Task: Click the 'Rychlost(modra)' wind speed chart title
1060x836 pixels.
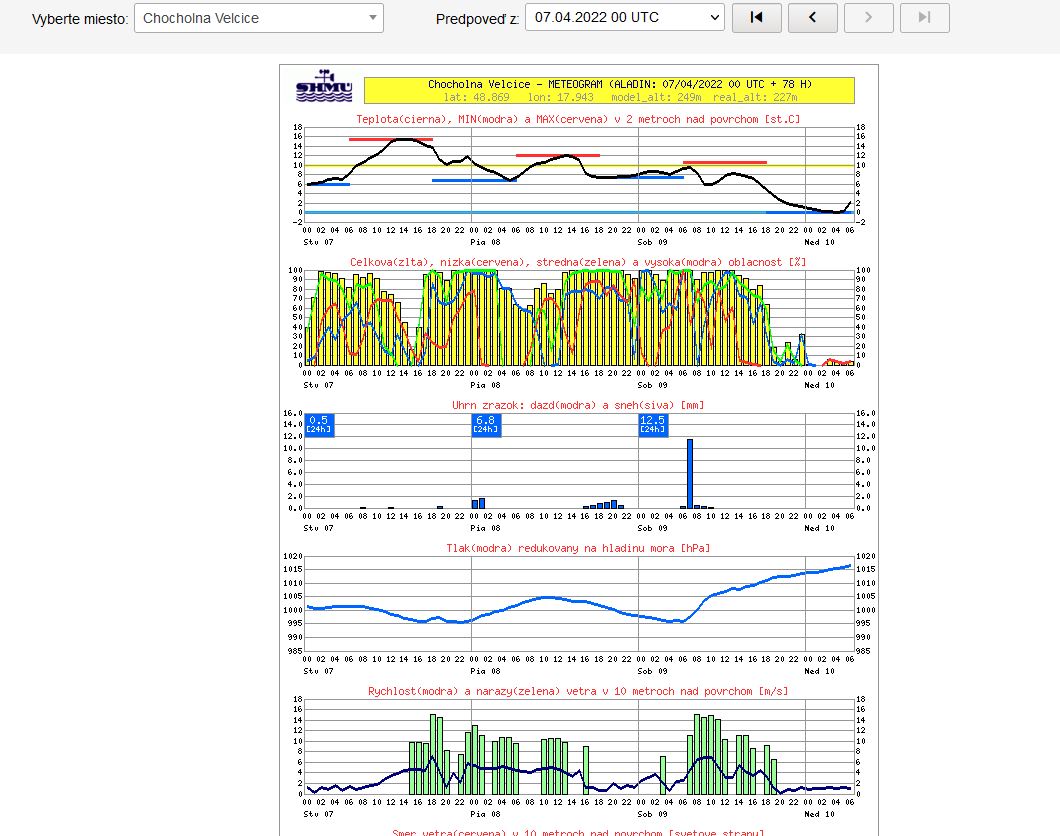Action: click(578, 691)
